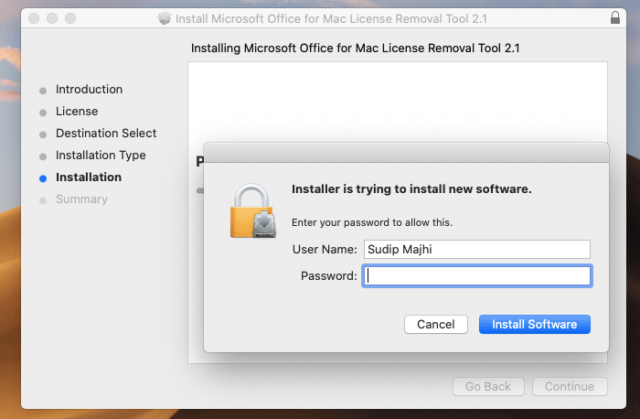Click the installation progress bar
Image resolution: width=640 pixels, height=419 pixels.
pyautogui.click(x=199, y=190)
